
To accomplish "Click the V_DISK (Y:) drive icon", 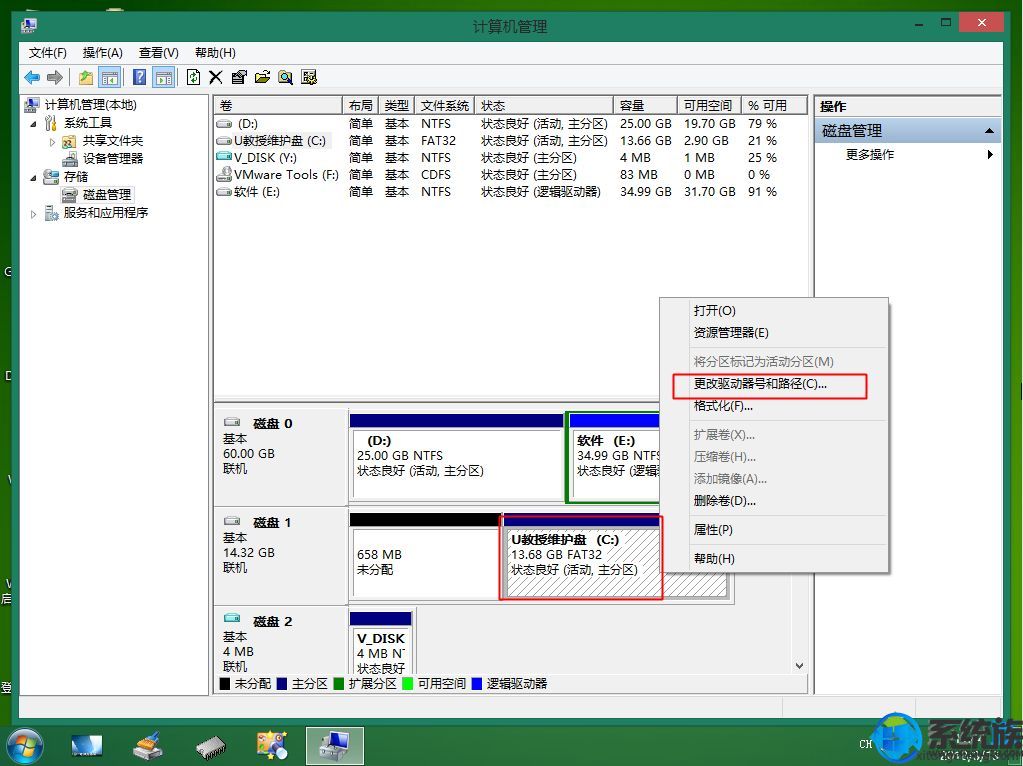I will [x=224, y=157].
